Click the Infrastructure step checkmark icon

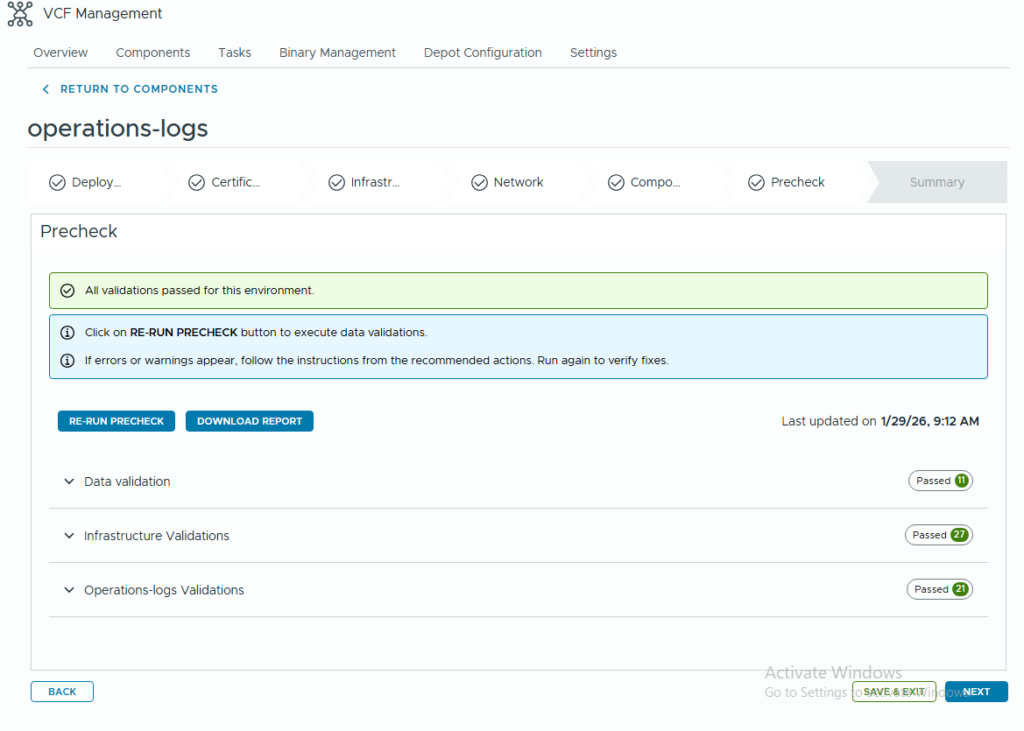point(337,183)
